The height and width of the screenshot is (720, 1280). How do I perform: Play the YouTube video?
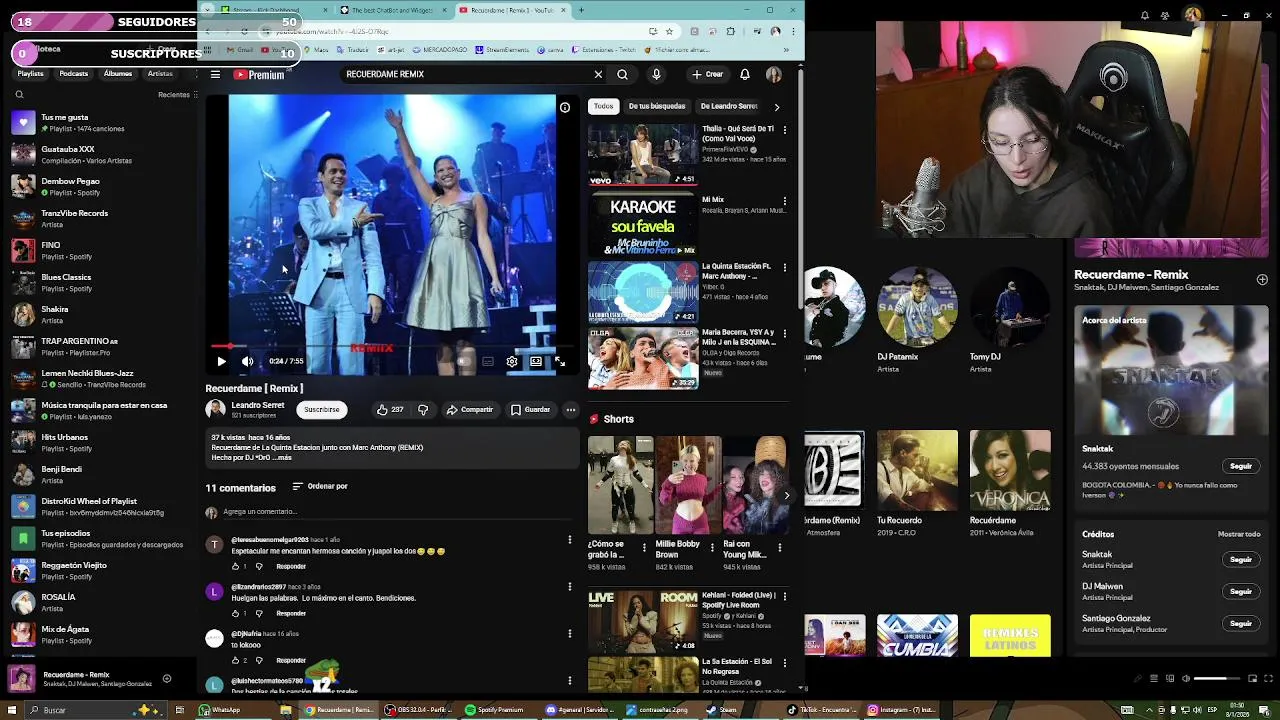(221, 361)
